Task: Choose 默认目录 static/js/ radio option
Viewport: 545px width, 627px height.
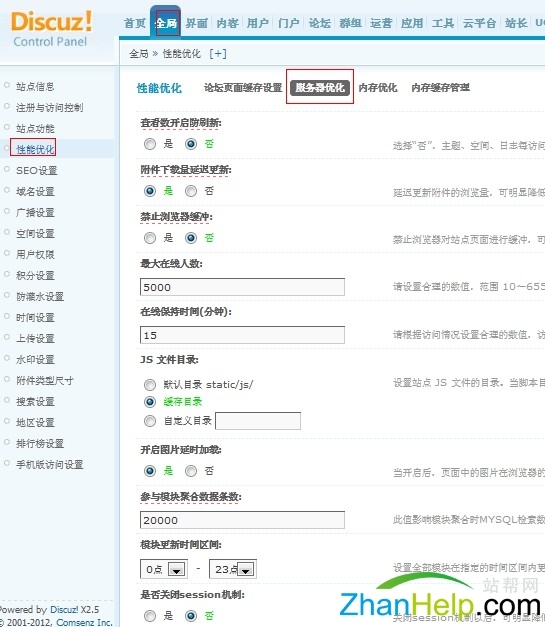Action: point(150,385)
